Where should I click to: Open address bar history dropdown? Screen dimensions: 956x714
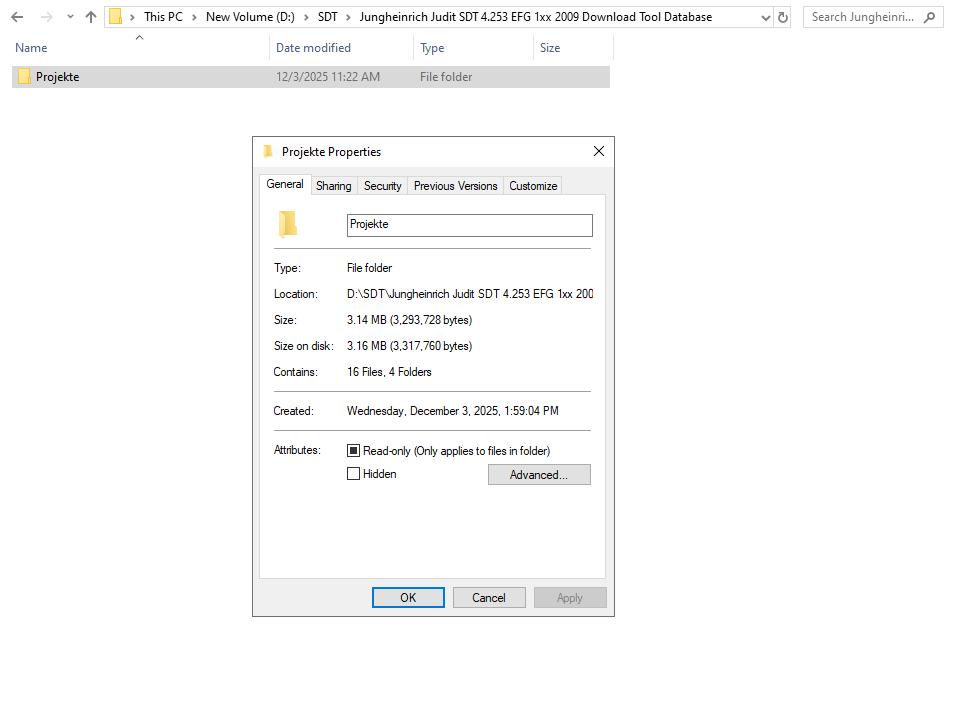766,18
